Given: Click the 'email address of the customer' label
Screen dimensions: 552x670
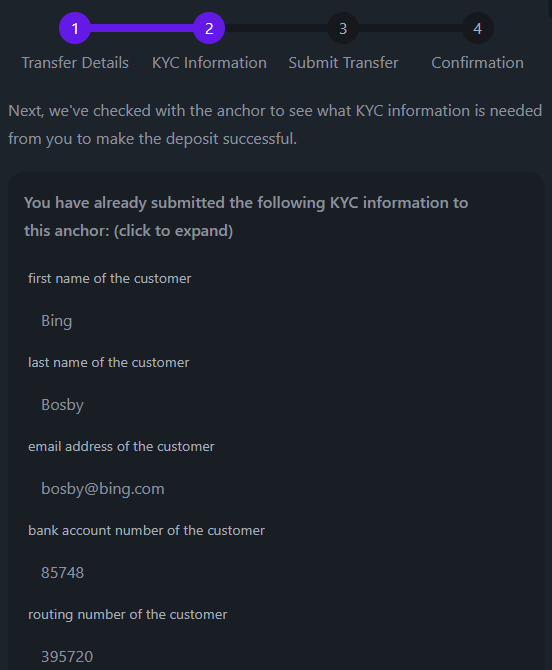Looking at the screenshot, I should tap(121, 447).
